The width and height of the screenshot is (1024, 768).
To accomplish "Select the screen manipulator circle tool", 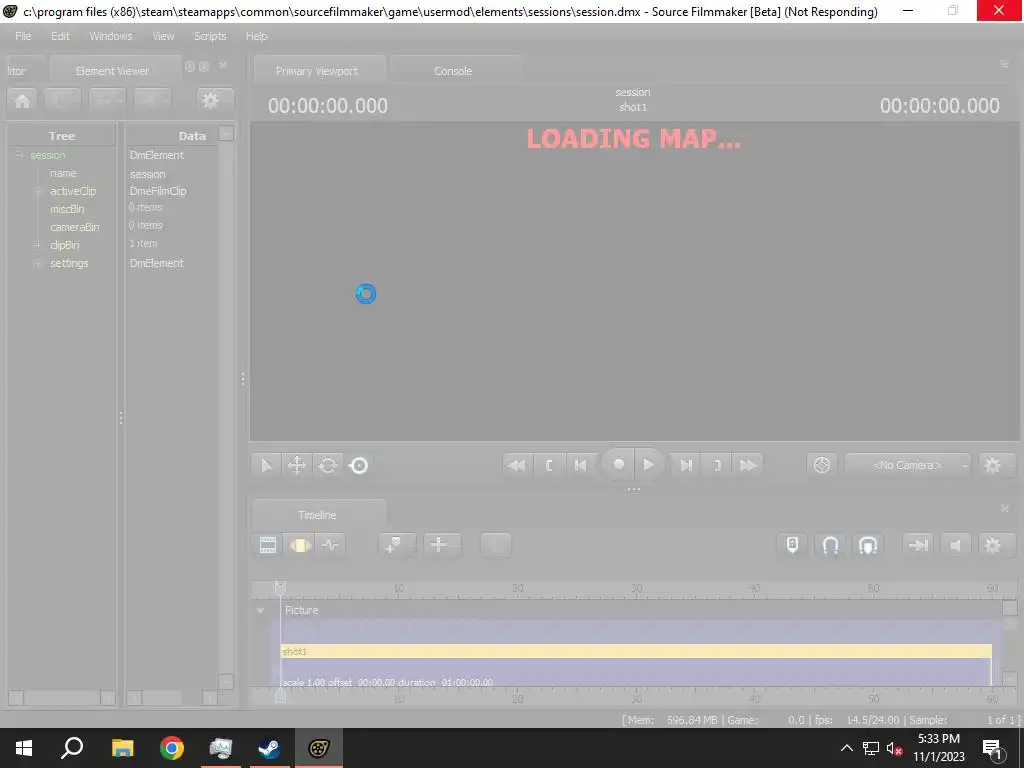I will pyautogui.click(x=359, y=465).
